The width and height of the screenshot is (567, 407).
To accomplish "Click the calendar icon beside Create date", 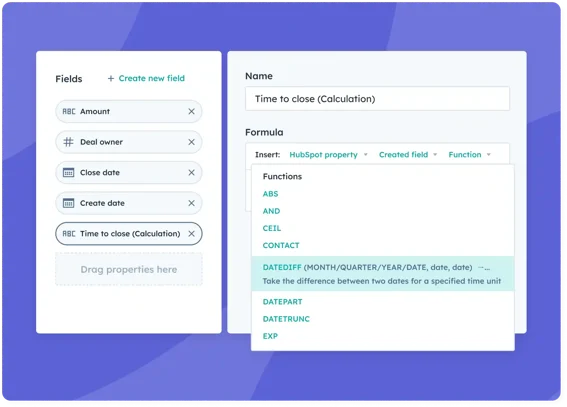I will pyautogui.click(x=68, y=203).
